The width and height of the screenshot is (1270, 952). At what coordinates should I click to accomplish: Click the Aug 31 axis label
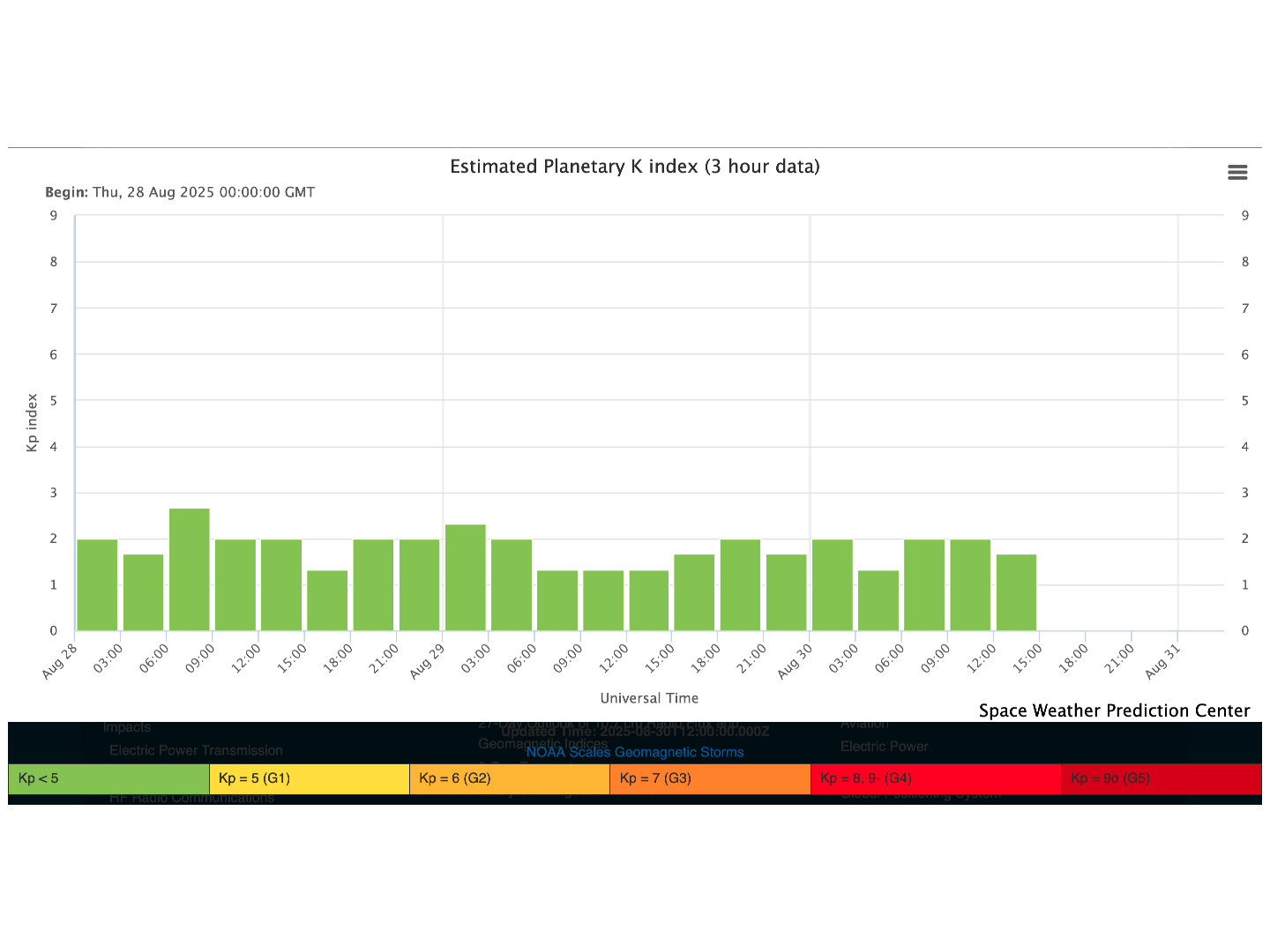pos(1162,662)
